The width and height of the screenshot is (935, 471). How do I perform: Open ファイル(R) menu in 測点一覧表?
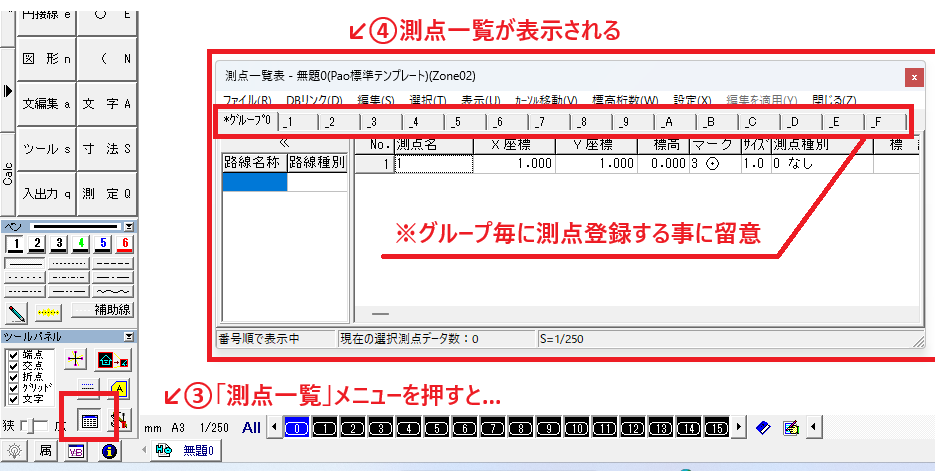247,100
